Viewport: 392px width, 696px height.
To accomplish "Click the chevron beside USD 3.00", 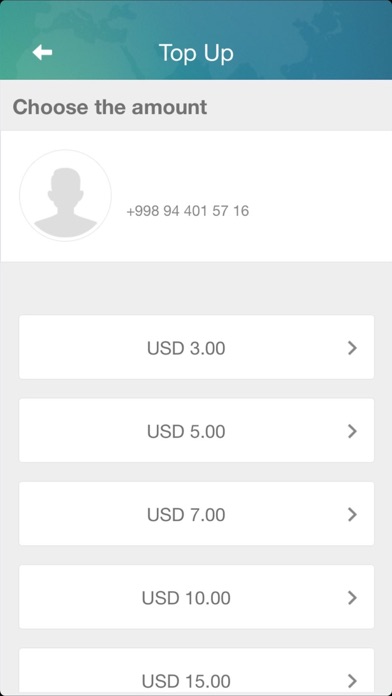I will [x=352, y=348].
